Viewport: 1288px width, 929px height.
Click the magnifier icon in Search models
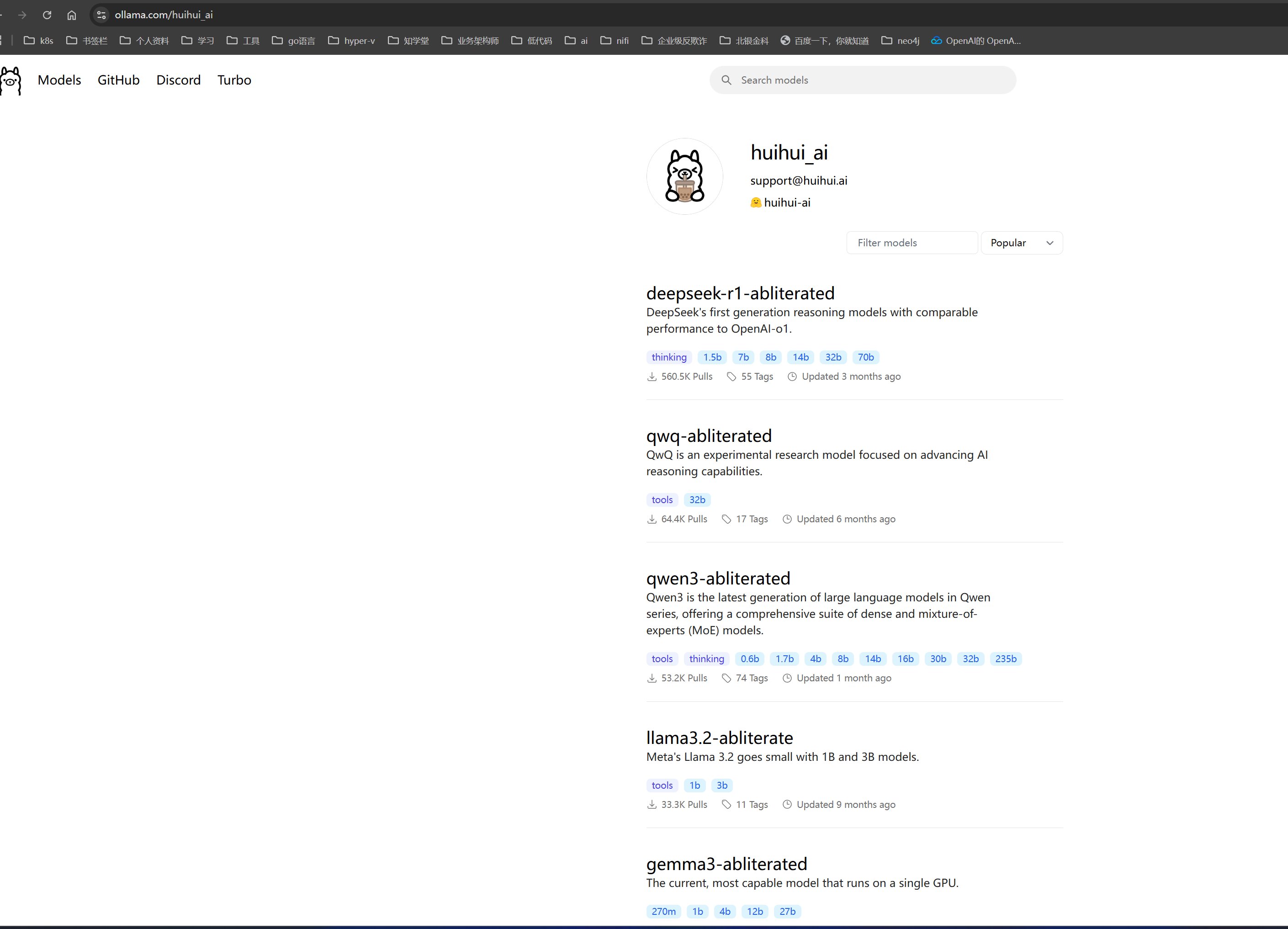pos(726,80)
